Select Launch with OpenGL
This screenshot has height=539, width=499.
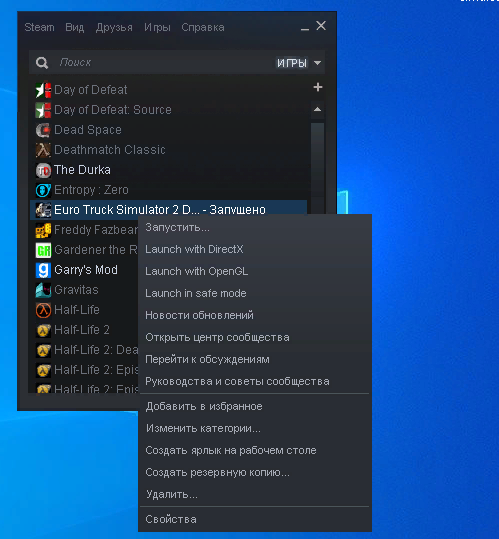point(255,271)
